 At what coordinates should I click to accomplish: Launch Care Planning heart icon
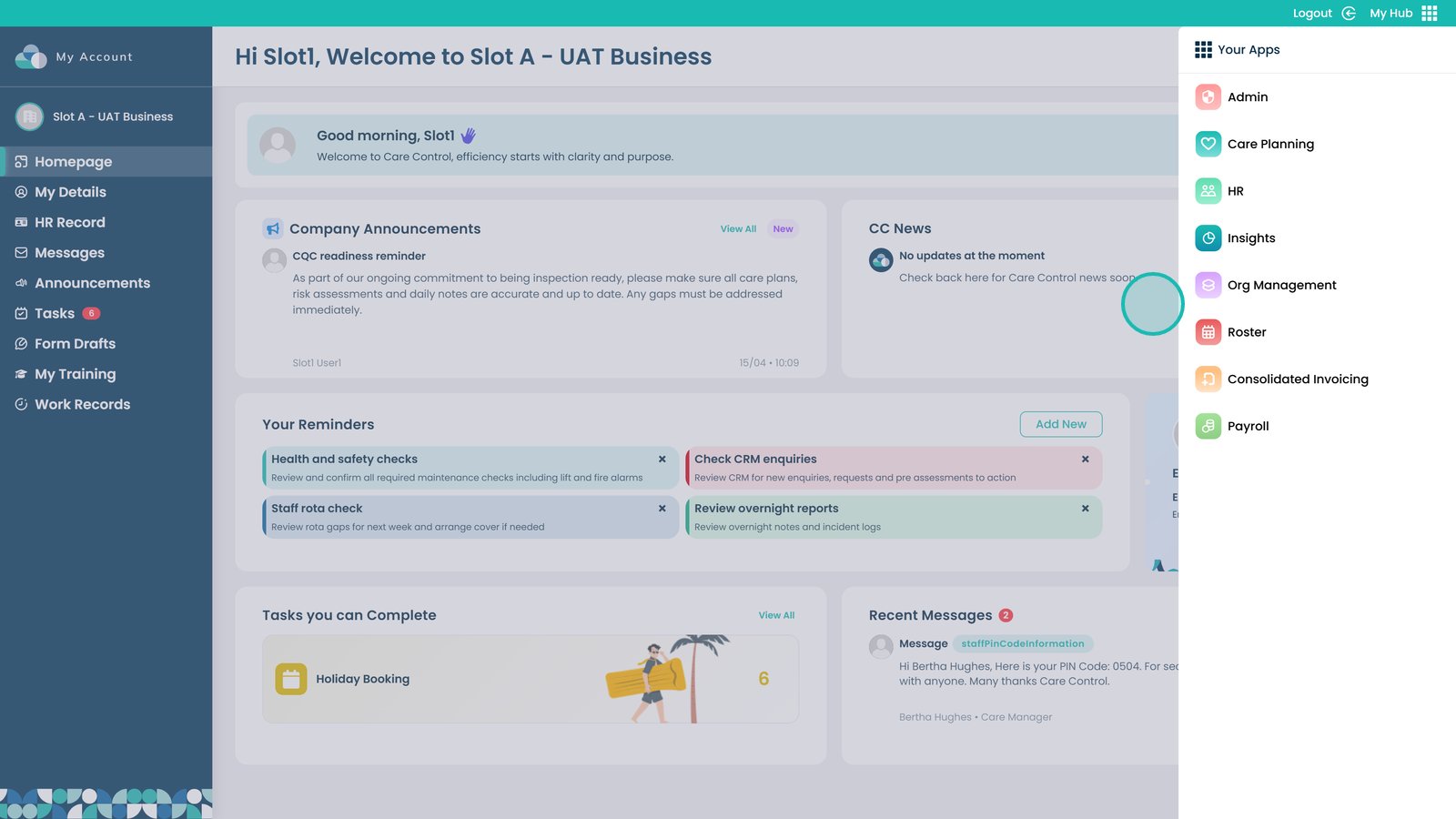point(1208,144)
